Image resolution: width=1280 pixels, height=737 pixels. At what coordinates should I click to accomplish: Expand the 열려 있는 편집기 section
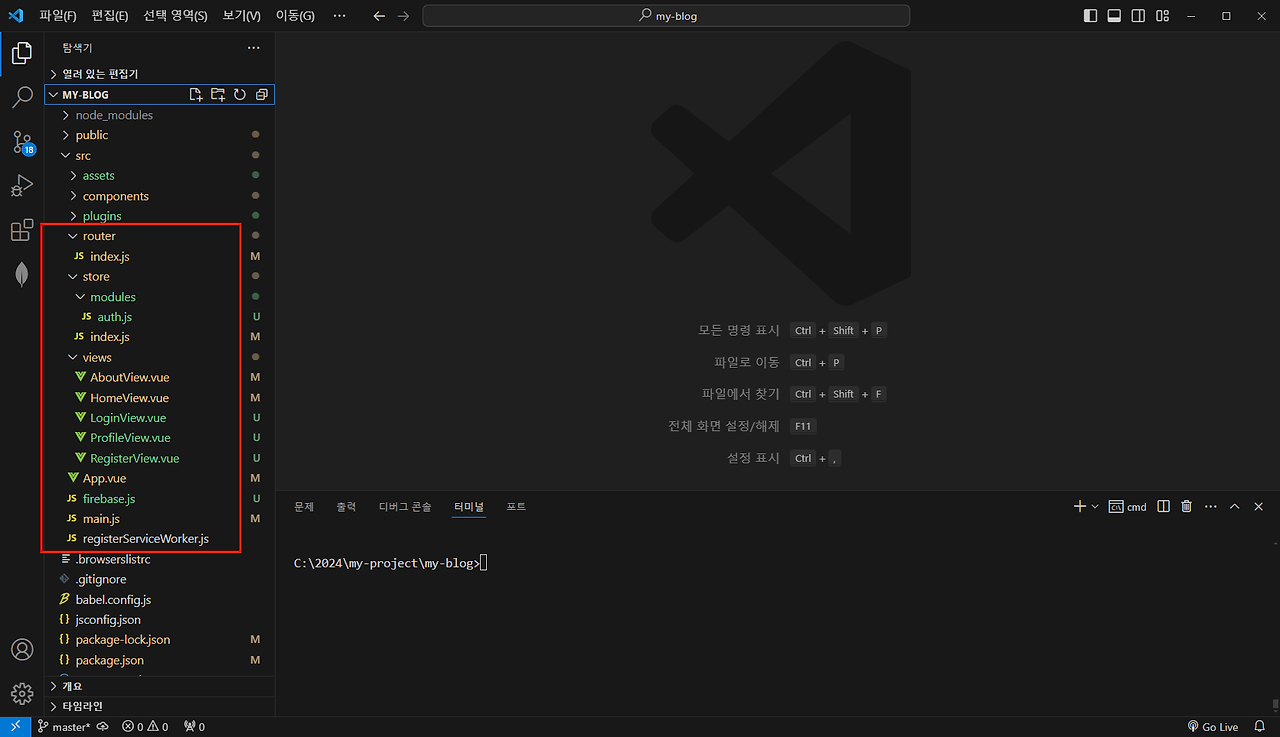pyautogui.click(x=160, y=74)
